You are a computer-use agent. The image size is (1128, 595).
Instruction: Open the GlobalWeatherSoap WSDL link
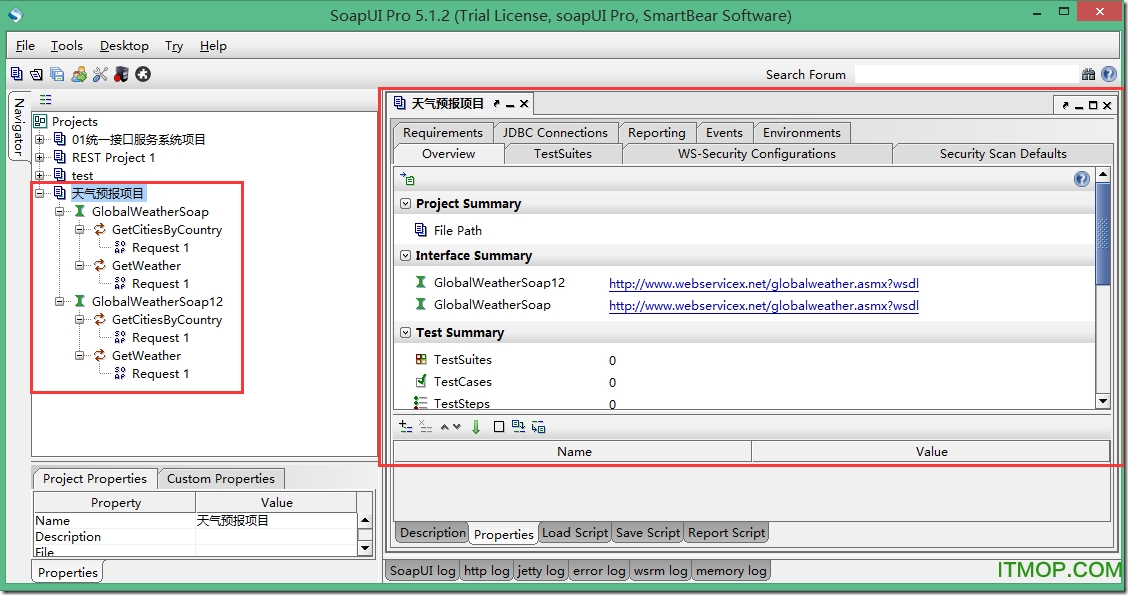[764, 305]
